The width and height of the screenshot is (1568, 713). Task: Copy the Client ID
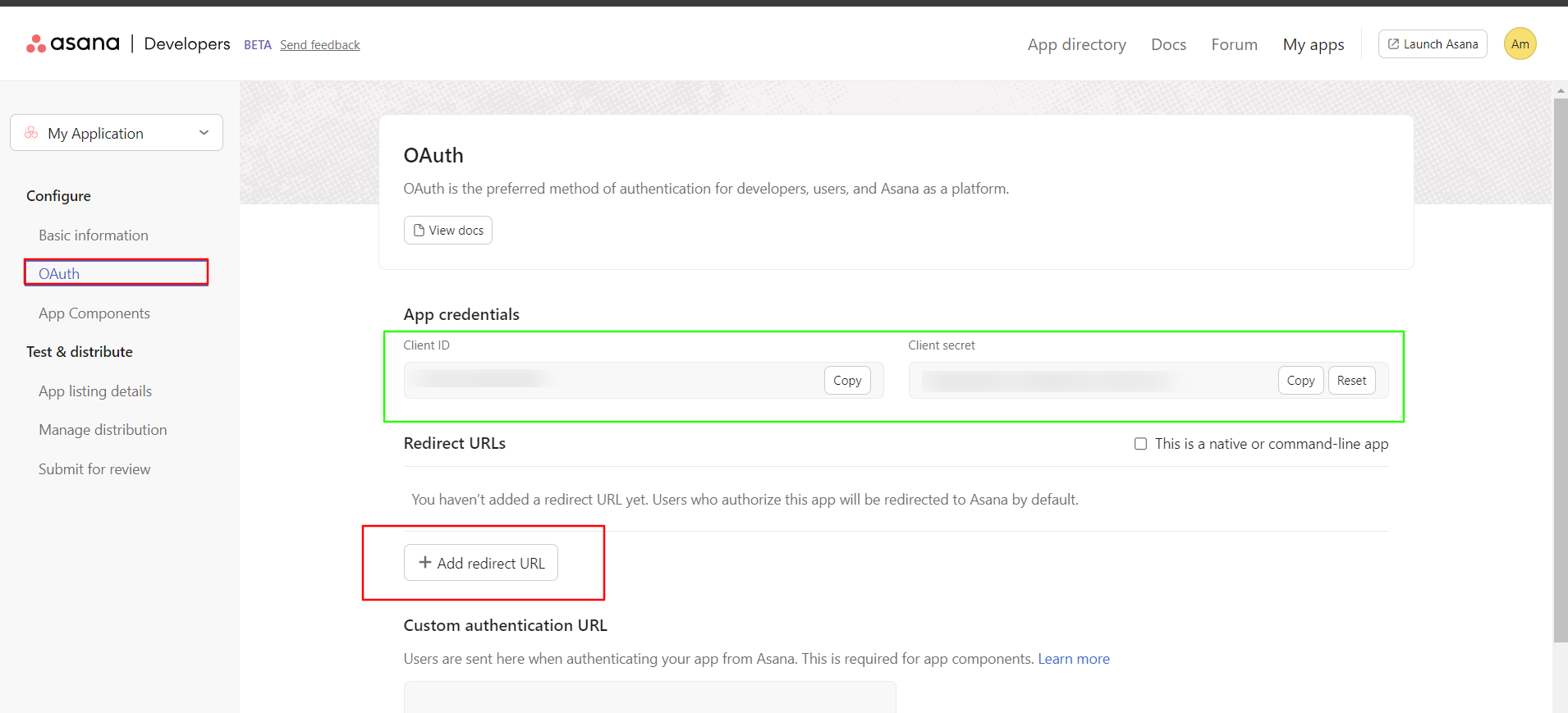tap(846, 381)
